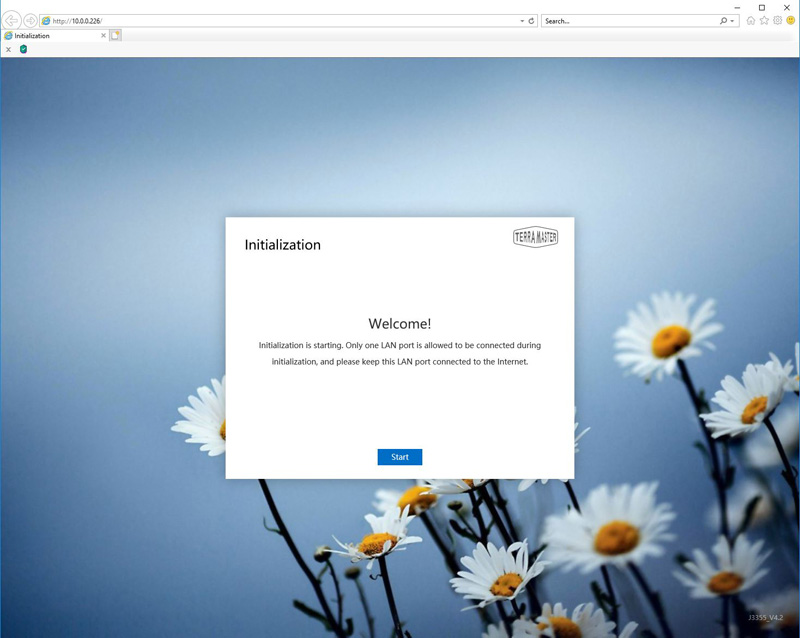Click the J3355_V4.2 version text
This screenshot has height=638, width=800.
(x=765, y=618)
